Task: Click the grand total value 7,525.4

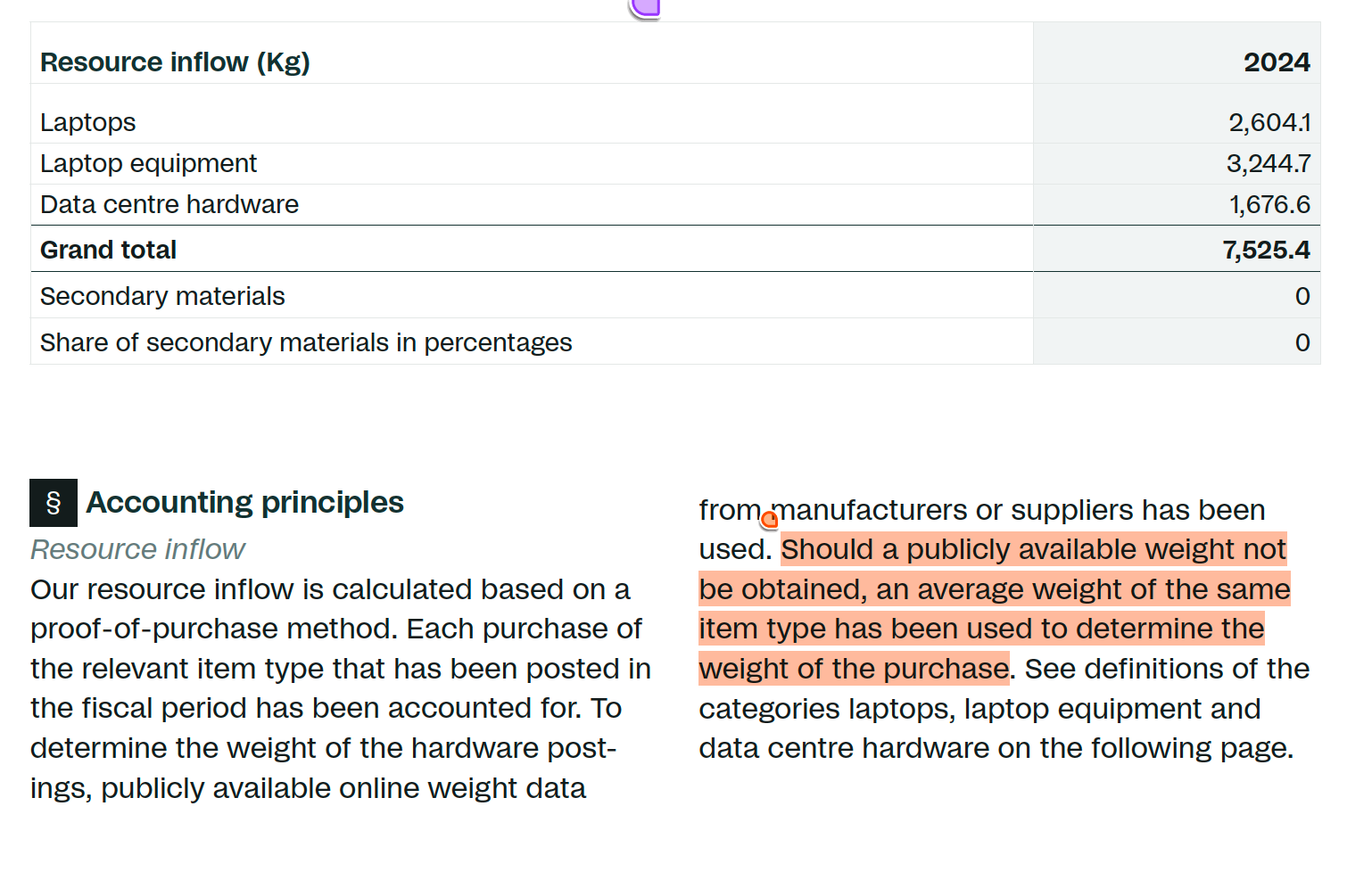Action: pos(1266,251)
